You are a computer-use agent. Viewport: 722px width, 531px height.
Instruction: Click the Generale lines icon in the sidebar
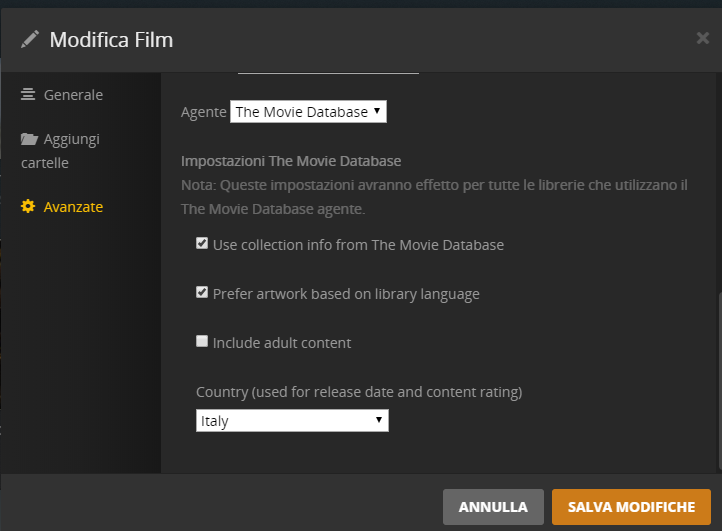click(28, 95)
